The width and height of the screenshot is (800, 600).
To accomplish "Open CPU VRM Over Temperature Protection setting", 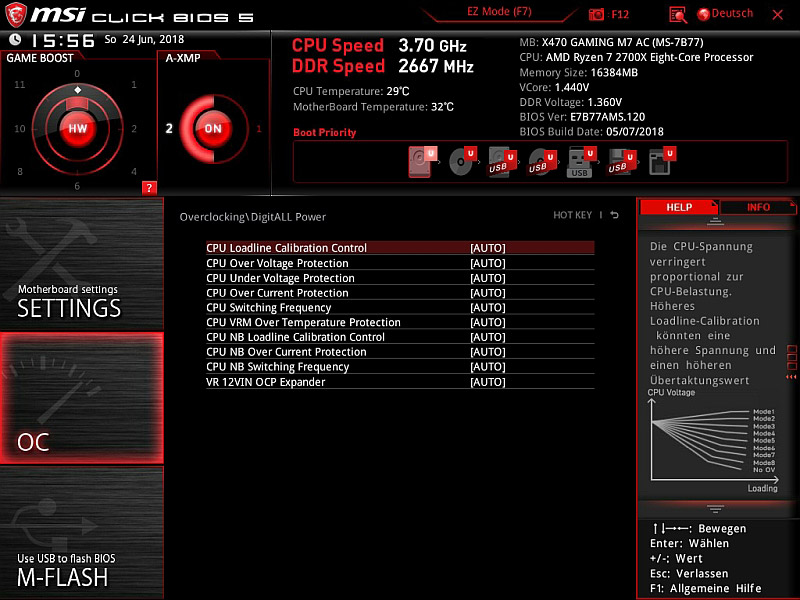I will coord(400,322).
